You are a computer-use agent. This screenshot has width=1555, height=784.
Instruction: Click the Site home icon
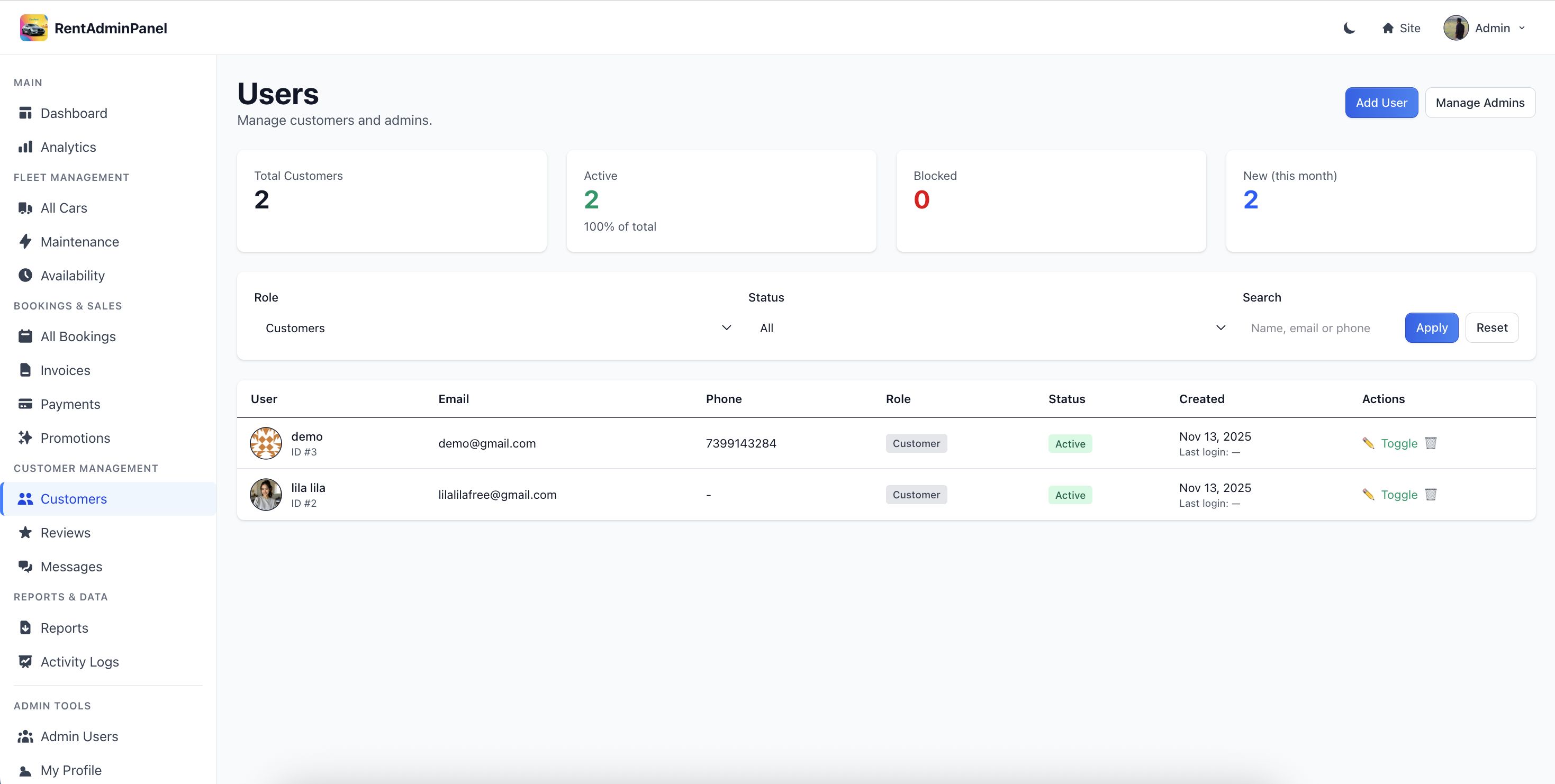point(1387,28)
